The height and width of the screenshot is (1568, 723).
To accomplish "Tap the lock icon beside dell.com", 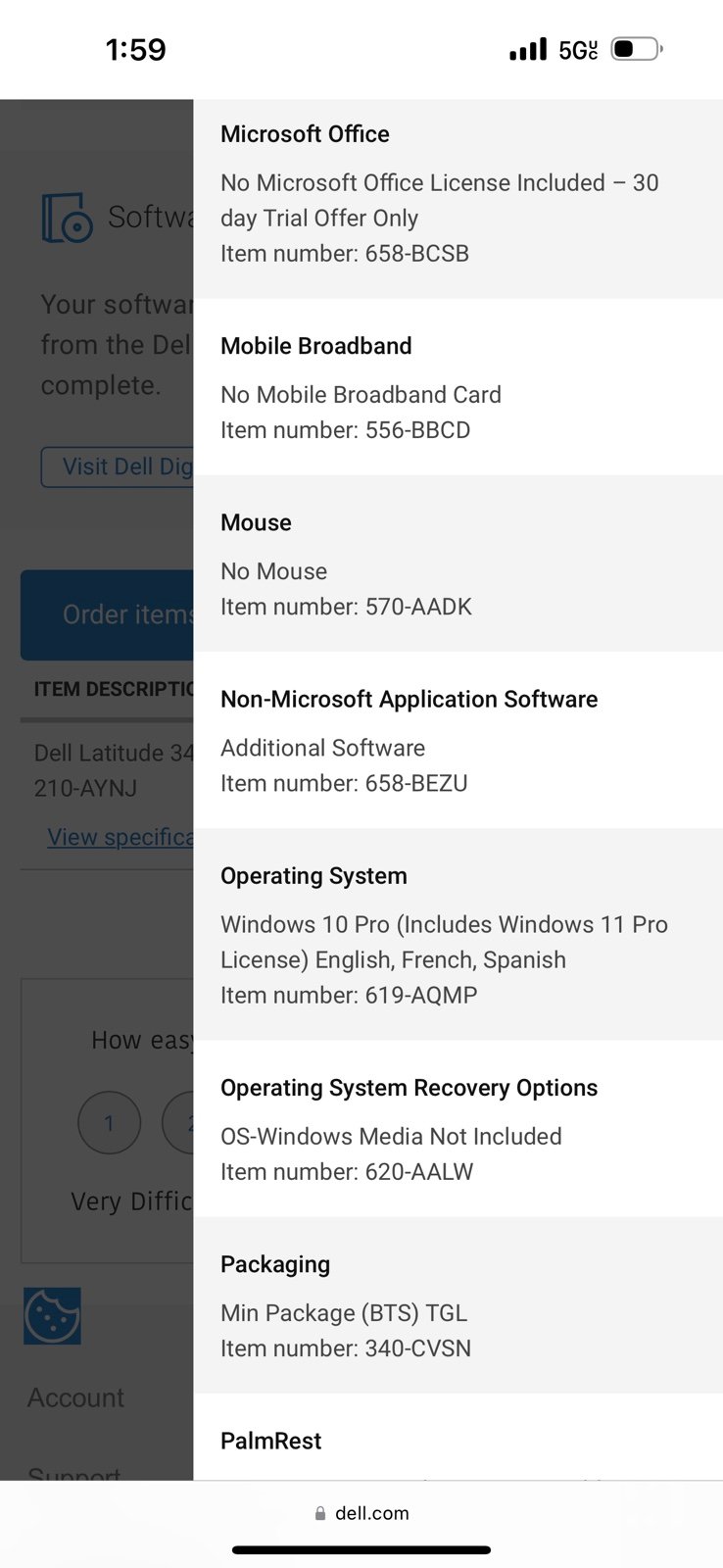I will click(x=320, y=1513).
